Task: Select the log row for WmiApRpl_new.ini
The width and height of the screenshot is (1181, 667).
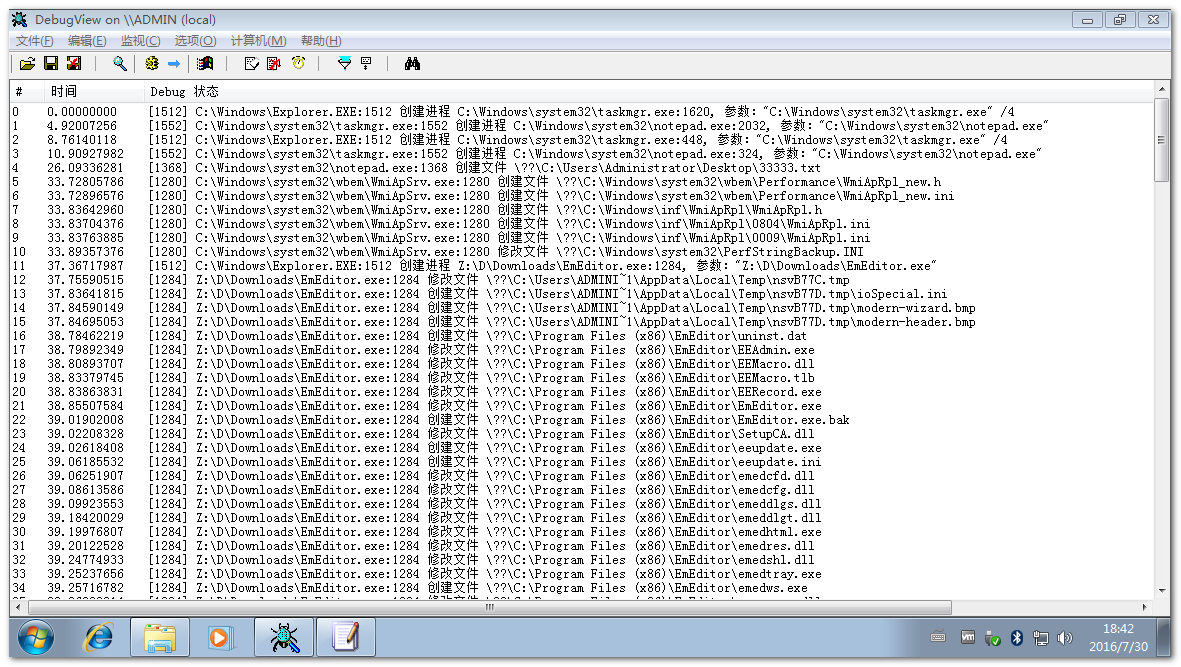Action: click(581, 196)
